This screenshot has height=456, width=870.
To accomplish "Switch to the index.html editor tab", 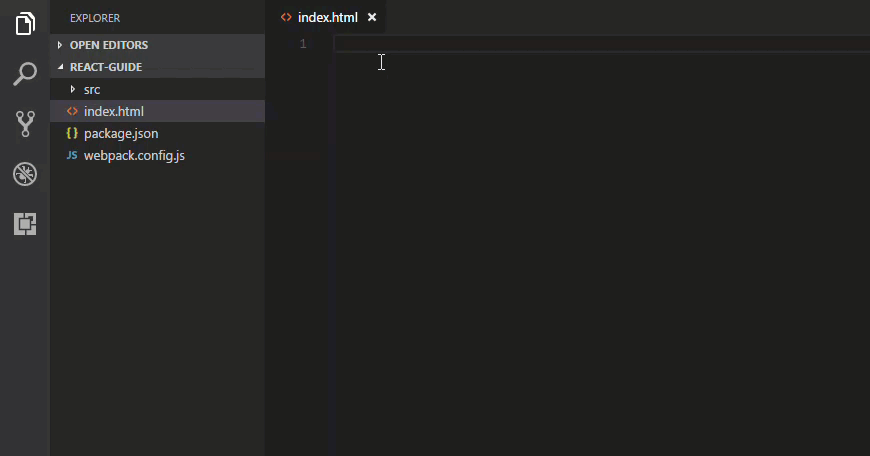I will [x=327, y=17].
